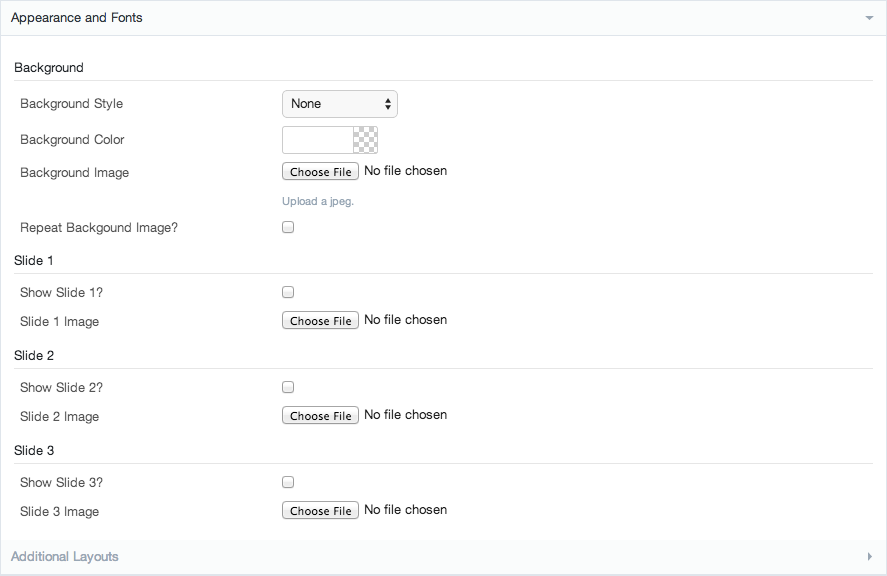Click the 'Upload a jpeg.' hint text
Image resolution: width=887 pixels, height=576 pixels.
coord(318,201)
